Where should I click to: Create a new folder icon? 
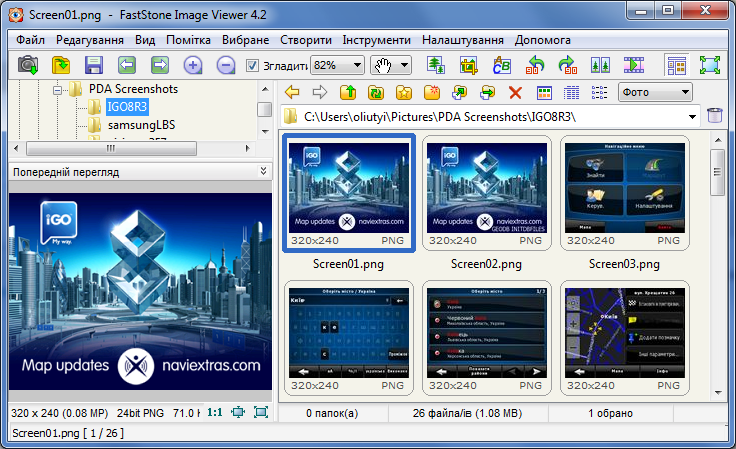(x=431, y=92)
